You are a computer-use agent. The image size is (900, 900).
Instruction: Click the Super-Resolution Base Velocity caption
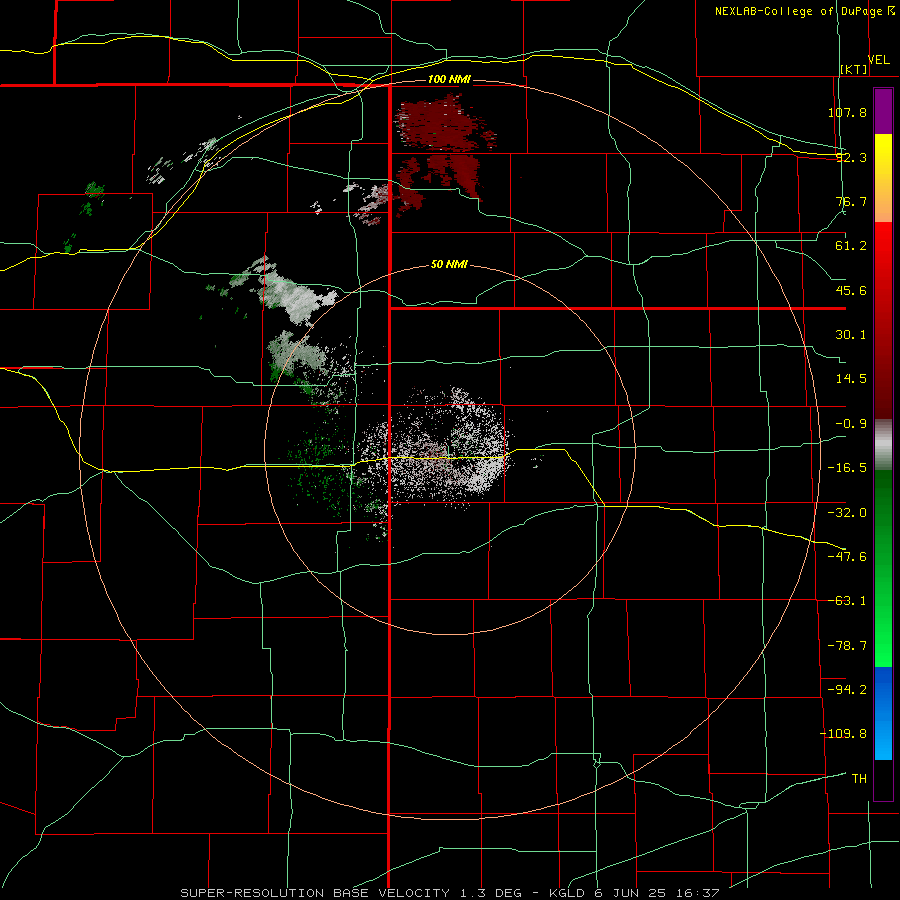(x=449, y=893)
